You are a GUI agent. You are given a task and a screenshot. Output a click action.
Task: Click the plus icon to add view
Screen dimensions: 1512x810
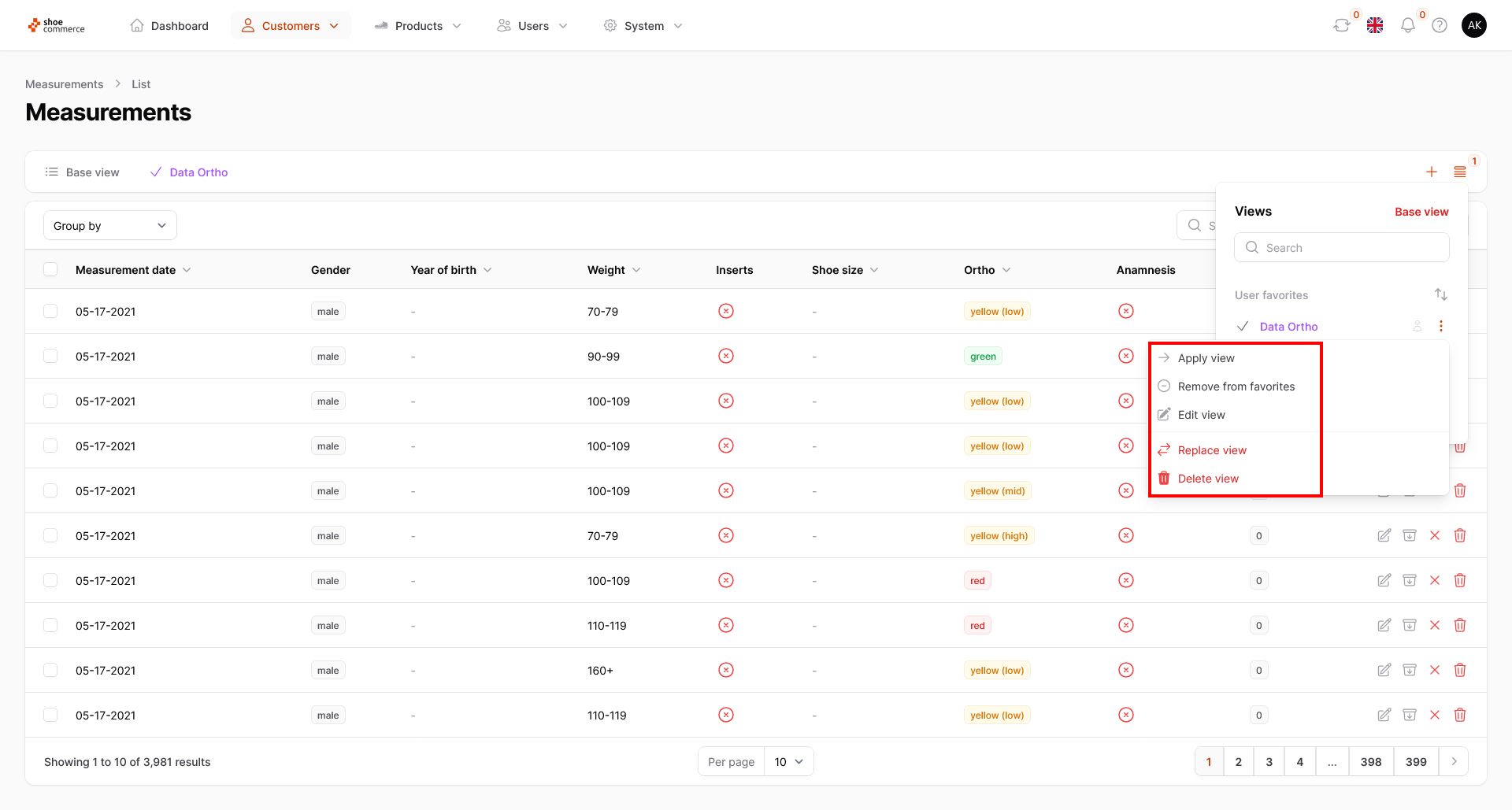click(x=1432, y=172)
